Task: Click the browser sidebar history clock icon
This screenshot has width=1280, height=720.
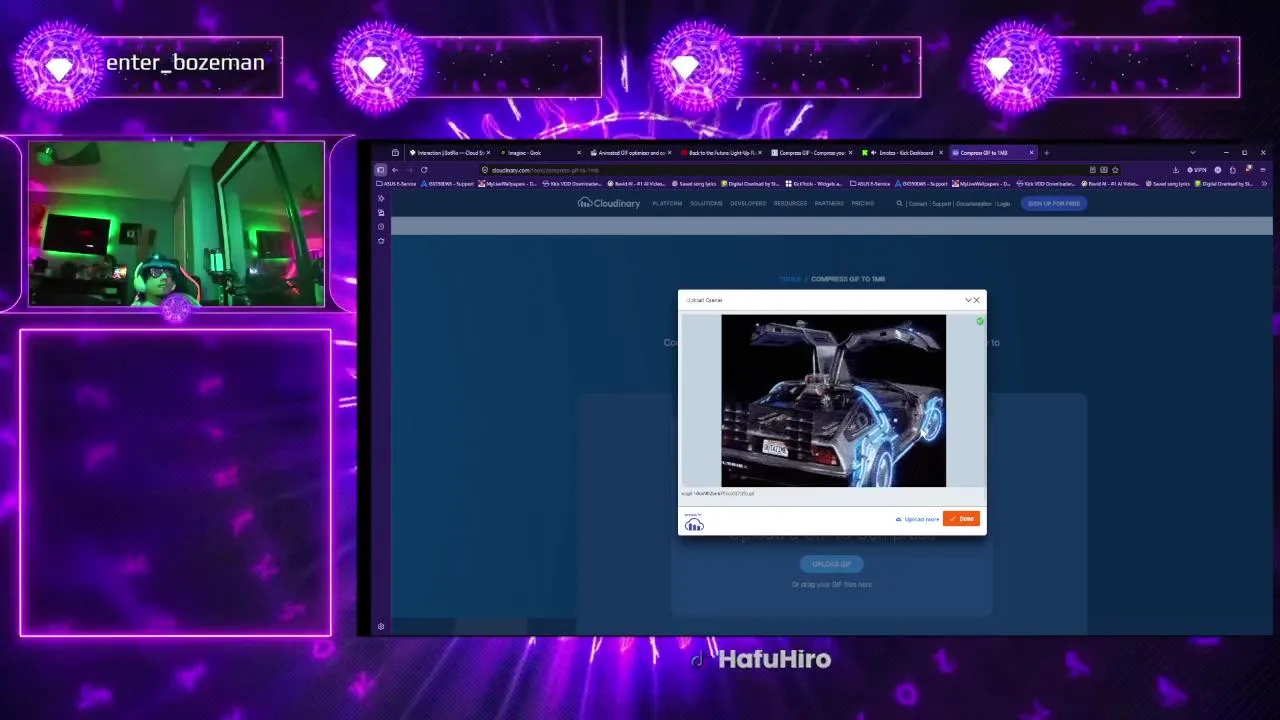Action: click(x=381, y=227)
